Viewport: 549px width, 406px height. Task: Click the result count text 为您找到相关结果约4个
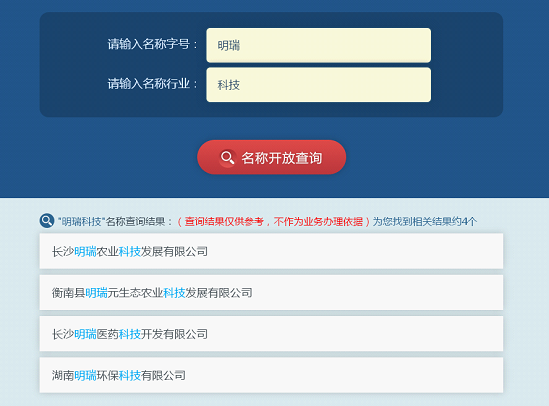[425, 222]
